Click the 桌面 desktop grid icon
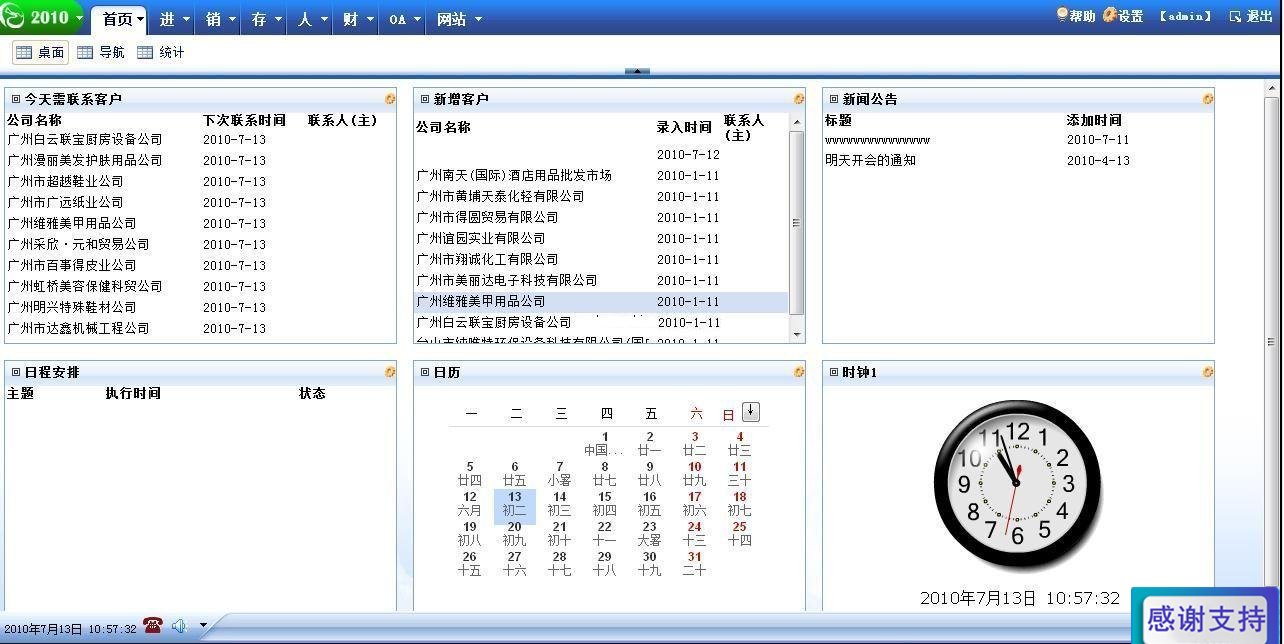 click(x=24, y=52)
